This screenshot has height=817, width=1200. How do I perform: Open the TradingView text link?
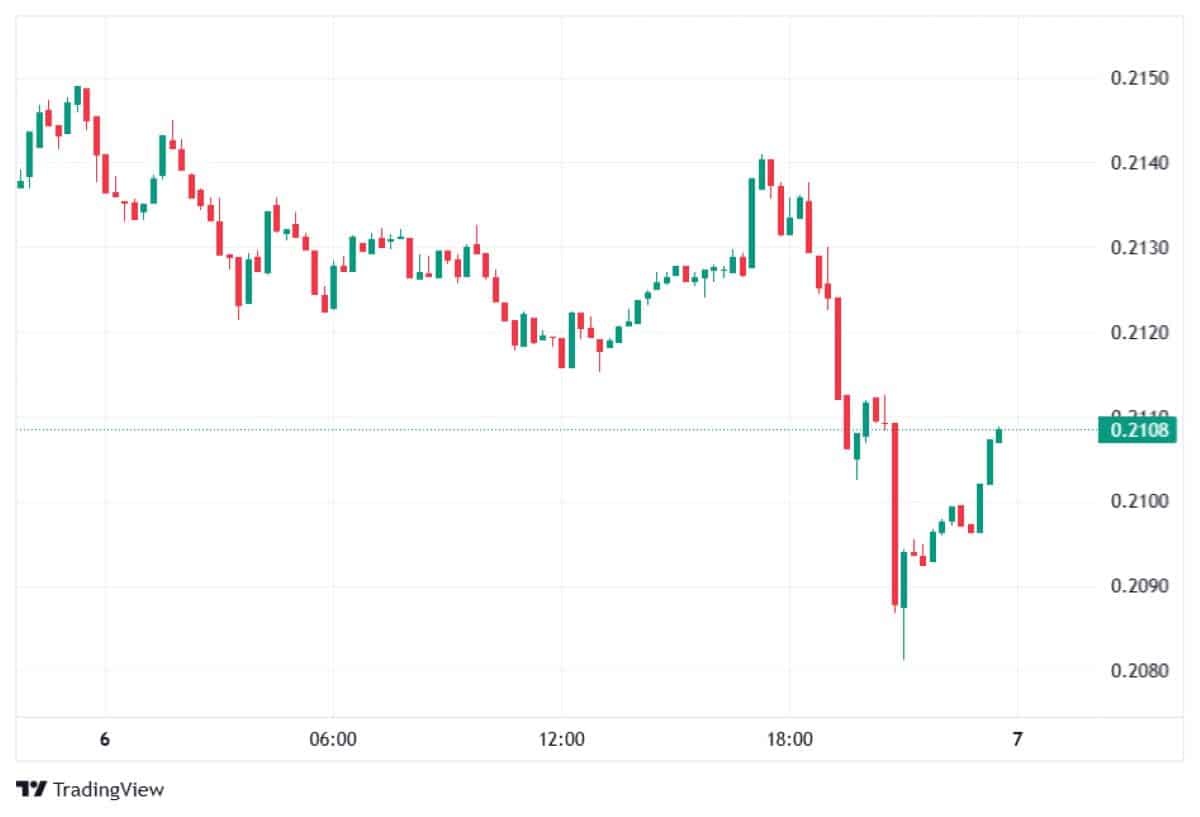[x=108, y=789]
